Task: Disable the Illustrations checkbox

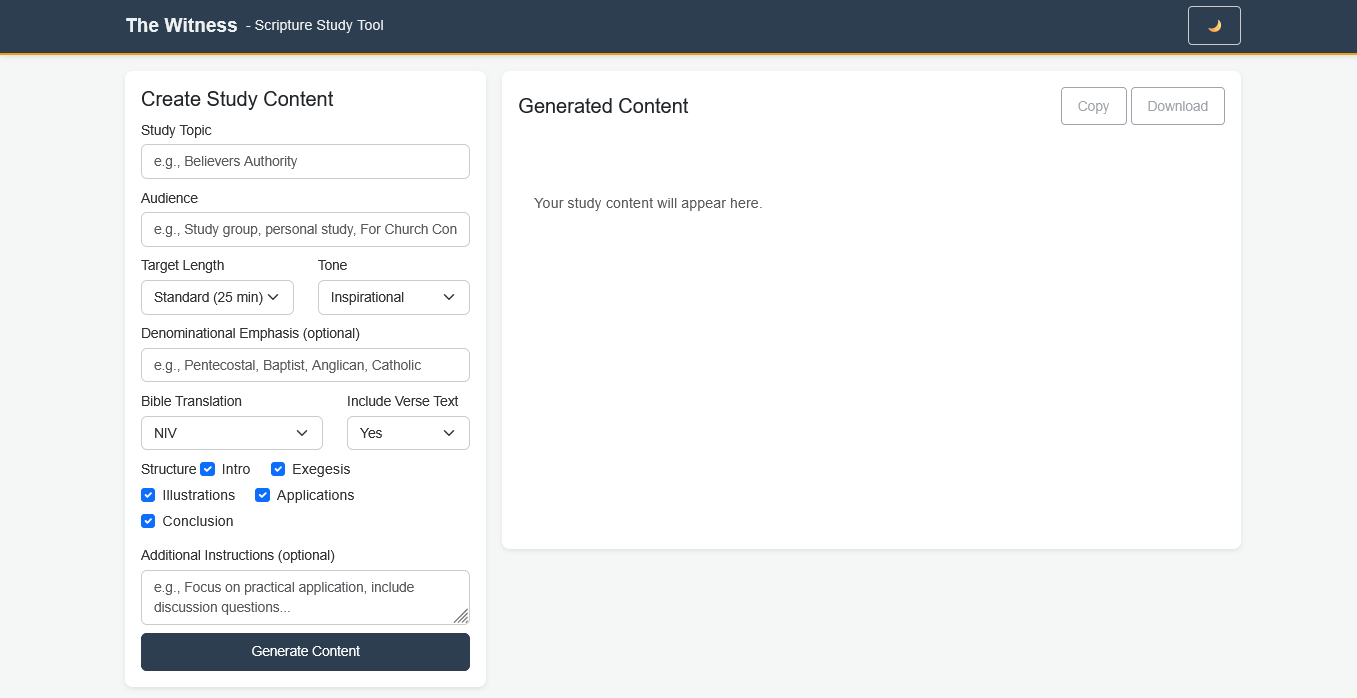Action: tap(148, 495)
